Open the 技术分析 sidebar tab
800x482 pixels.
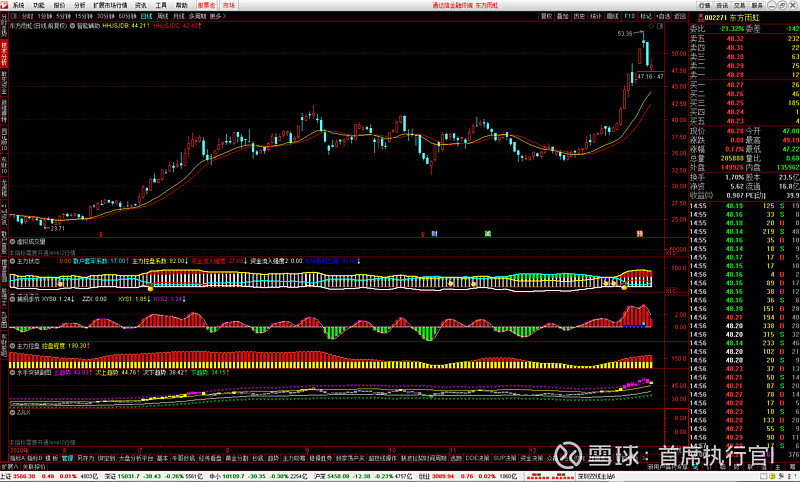pyautogui.click(x=4, y=55)
